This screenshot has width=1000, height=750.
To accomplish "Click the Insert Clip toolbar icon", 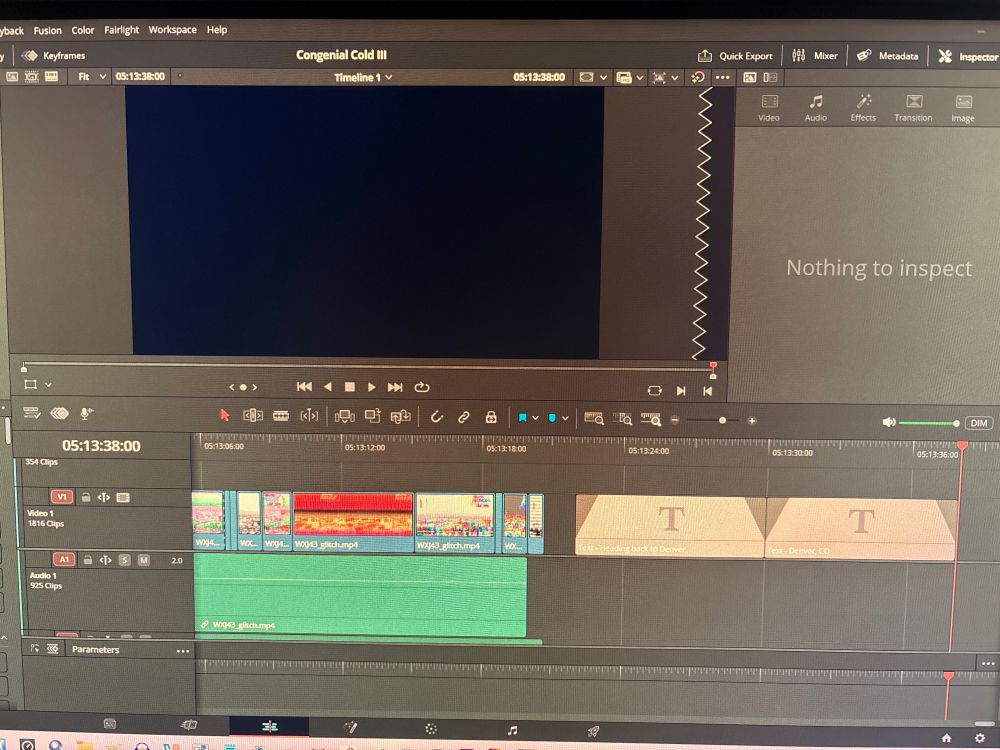I will point(344,416).
